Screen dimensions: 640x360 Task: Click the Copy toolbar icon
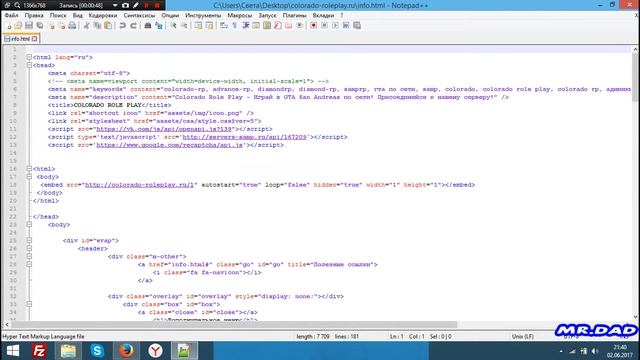pyautogui.click(x=97, y=26)
